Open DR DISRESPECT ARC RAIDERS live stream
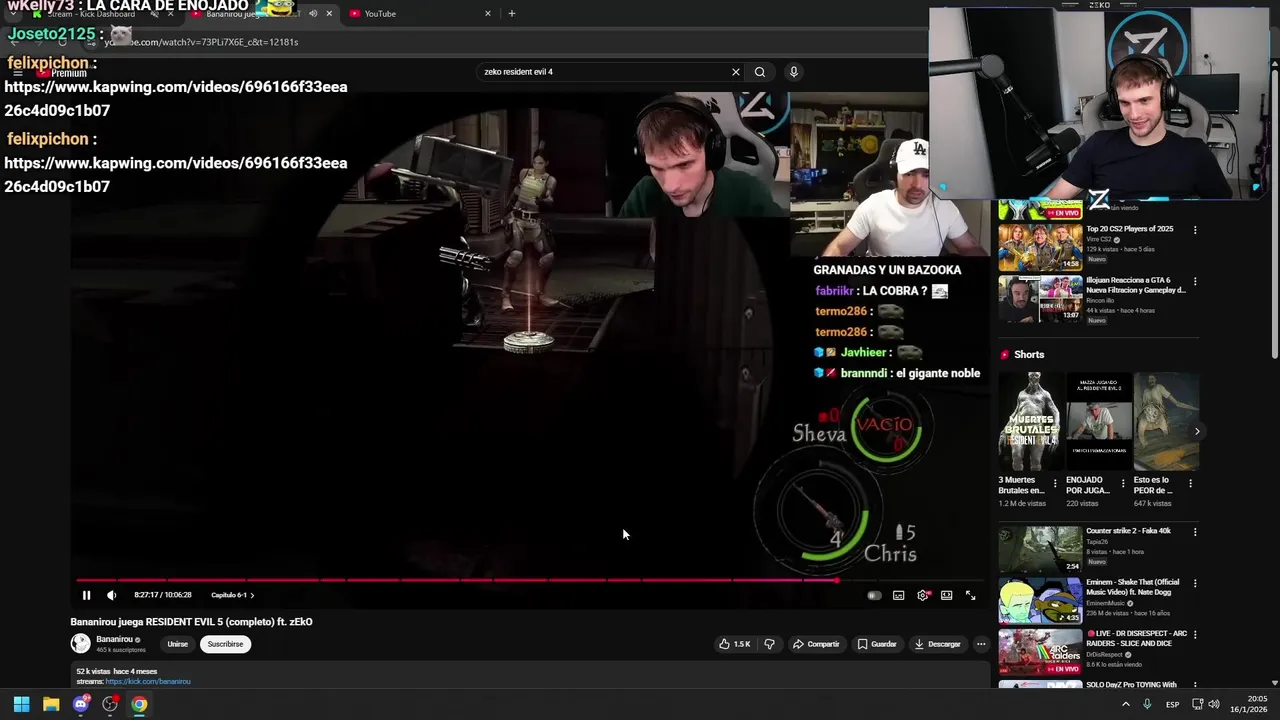The width and height of the screenshot is (1280, 720). point(1040,652)
